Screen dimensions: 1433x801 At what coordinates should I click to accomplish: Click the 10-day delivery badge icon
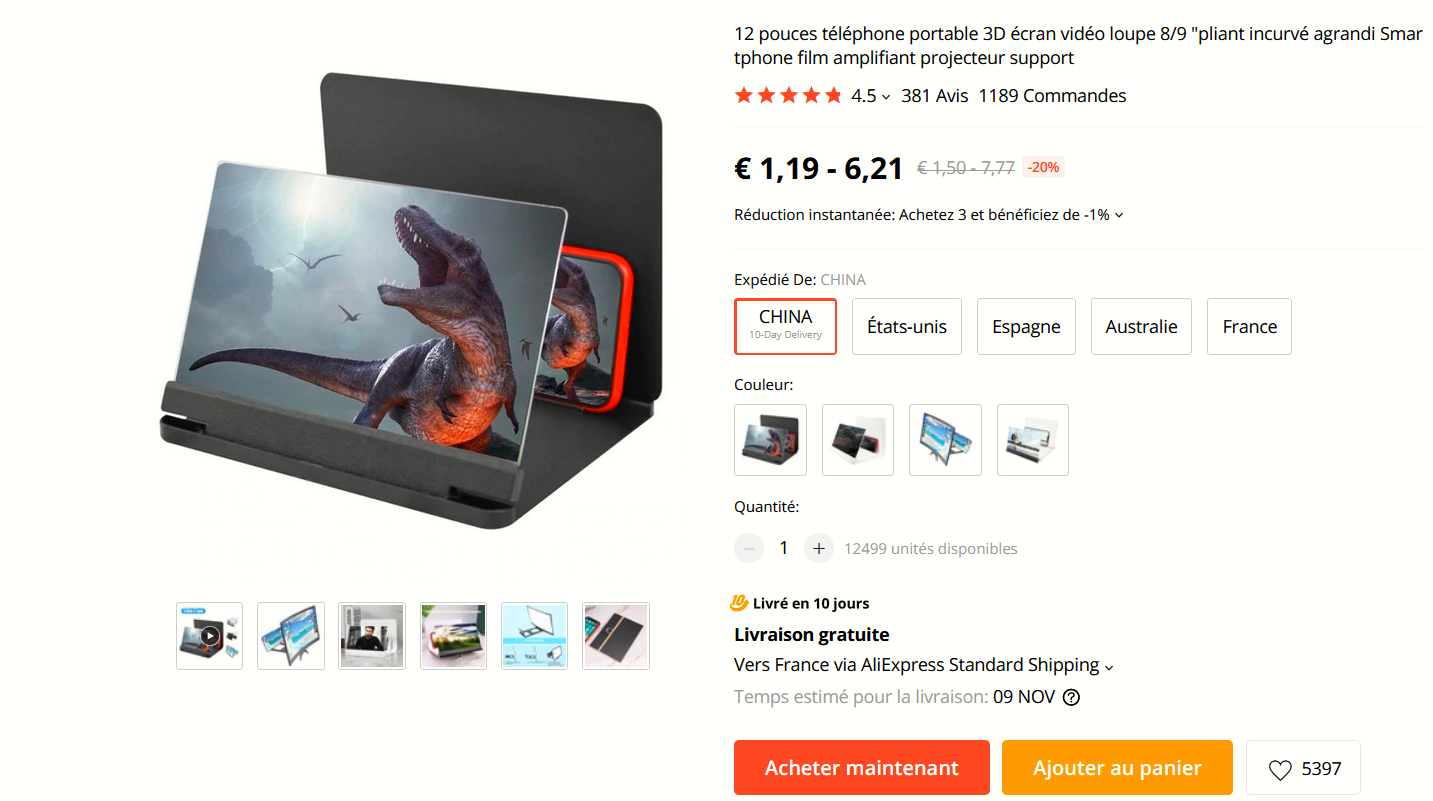(x=739, y=603)
